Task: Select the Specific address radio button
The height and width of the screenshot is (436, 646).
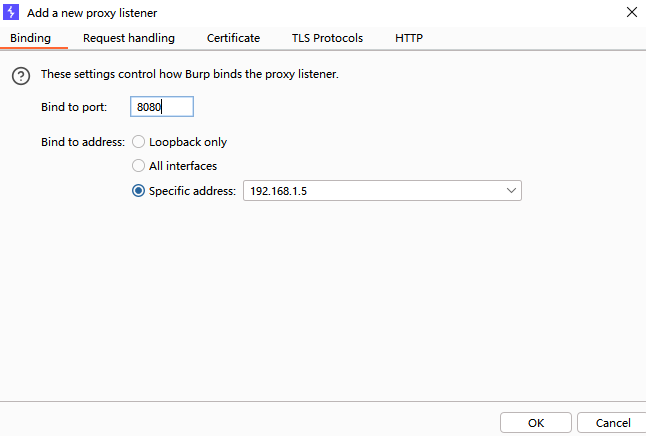Action: 138,191
